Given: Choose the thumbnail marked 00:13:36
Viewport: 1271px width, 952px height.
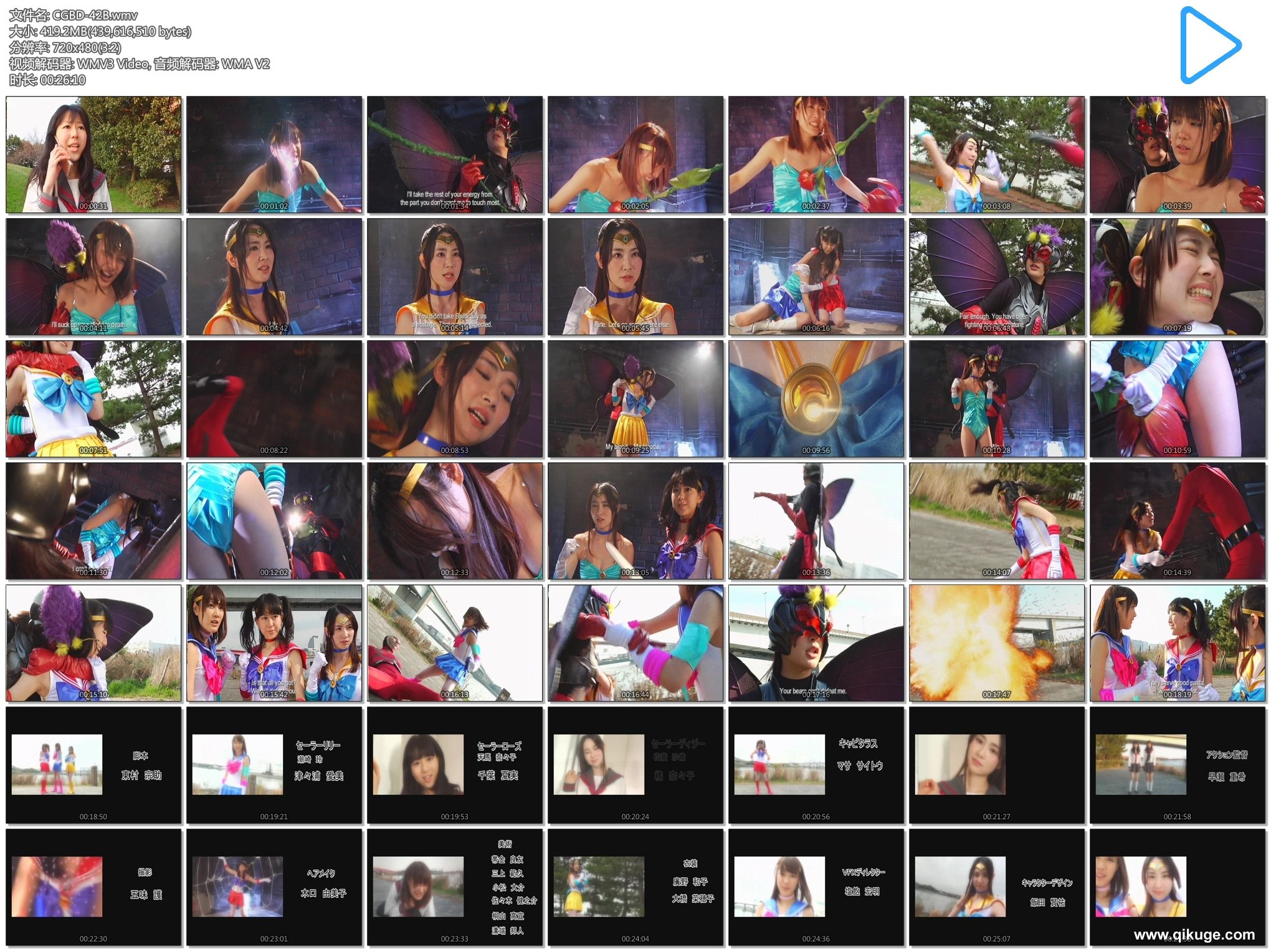Looking at the screenshot, I should tap(816, 521).
